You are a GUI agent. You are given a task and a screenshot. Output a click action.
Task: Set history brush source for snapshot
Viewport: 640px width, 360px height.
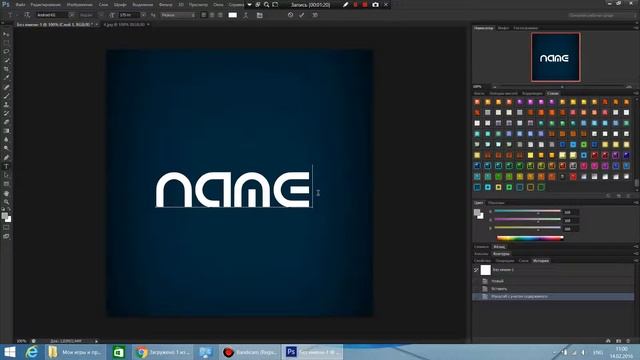point(476,270)
